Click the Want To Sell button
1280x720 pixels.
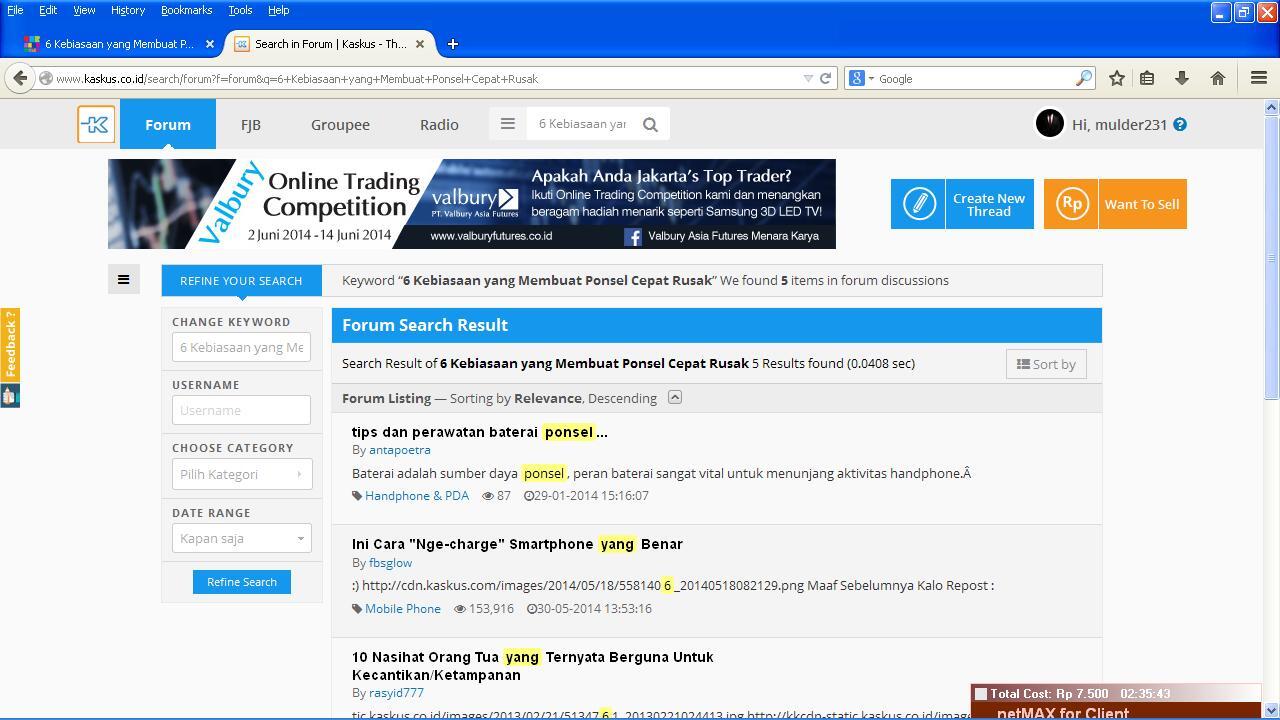click(x=1115, y=204)
